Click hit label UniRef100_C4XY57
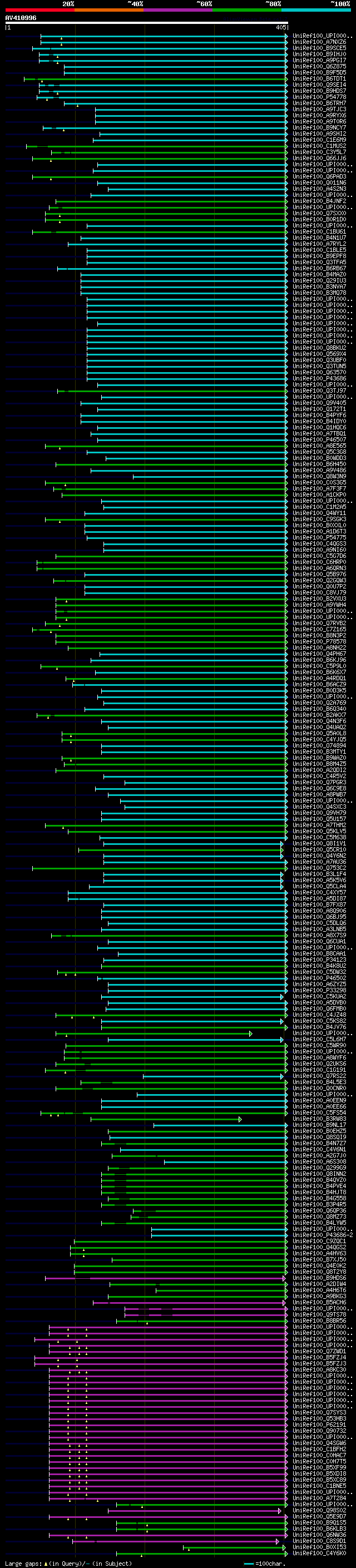This screenshot has width=356, height=1568. tap(319, 892)
